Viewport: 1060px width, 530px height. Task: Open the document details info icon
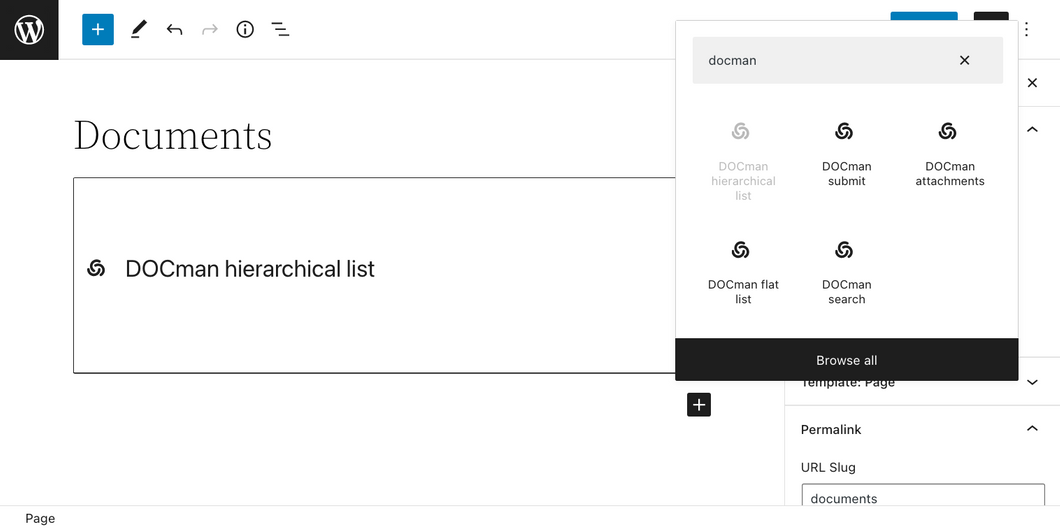point(245,30)
